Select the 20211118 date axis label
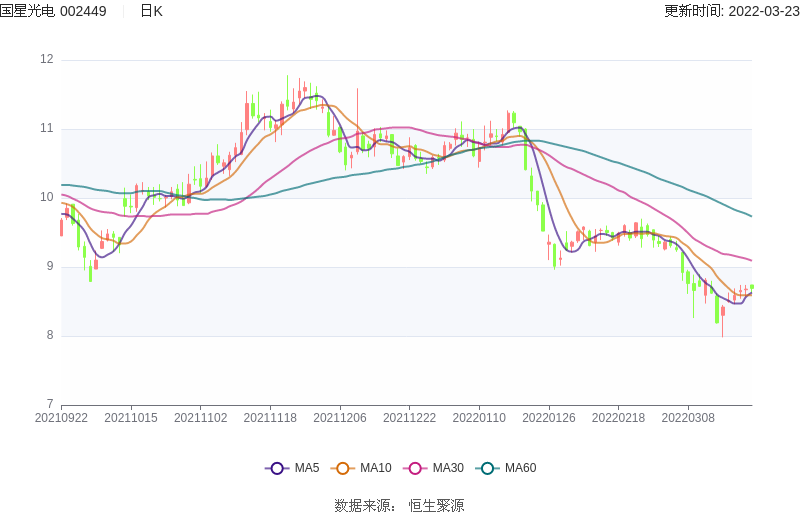 270,418
